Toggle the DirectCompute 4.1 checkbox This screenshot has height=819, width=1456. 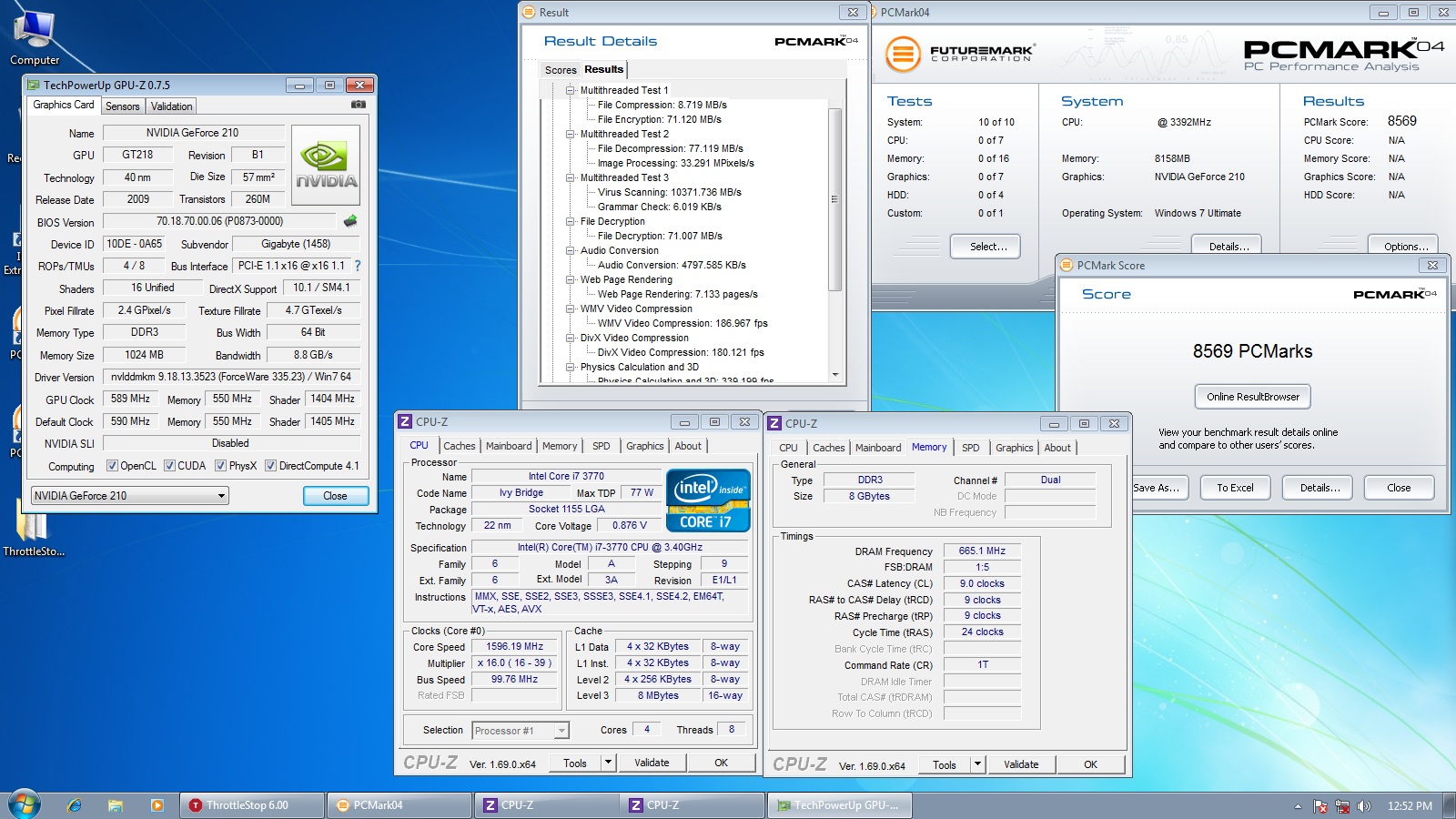click(270, 466)
